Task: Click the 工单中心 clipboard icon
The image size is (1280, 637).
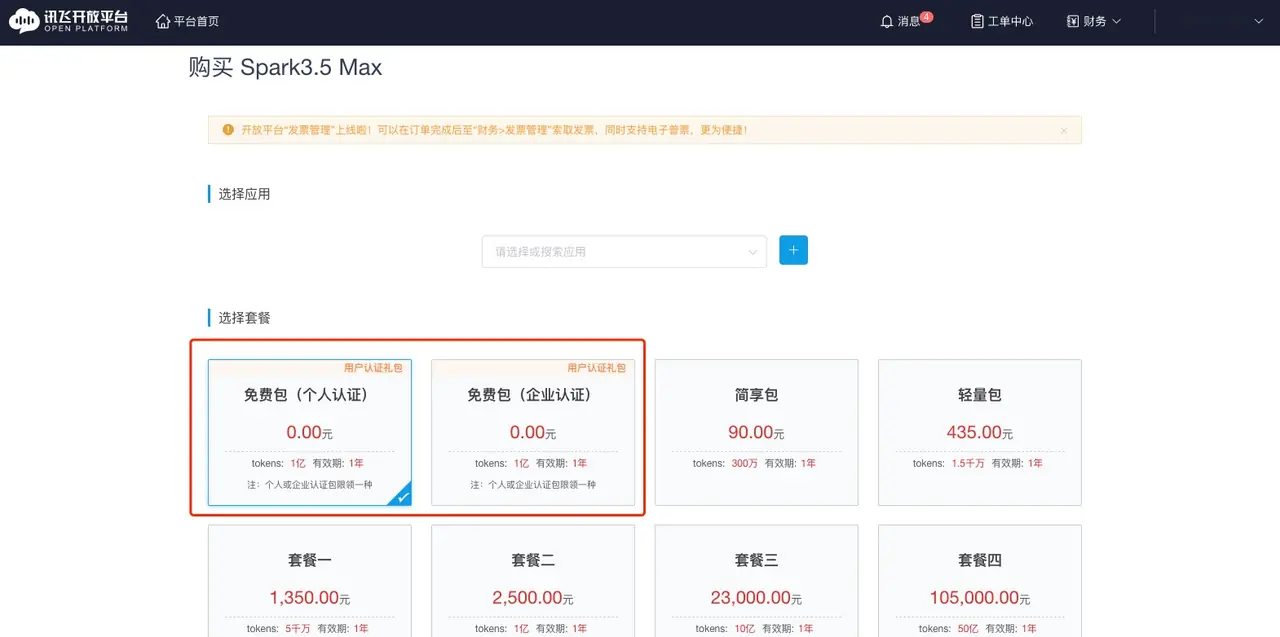Action: [977, 21]
